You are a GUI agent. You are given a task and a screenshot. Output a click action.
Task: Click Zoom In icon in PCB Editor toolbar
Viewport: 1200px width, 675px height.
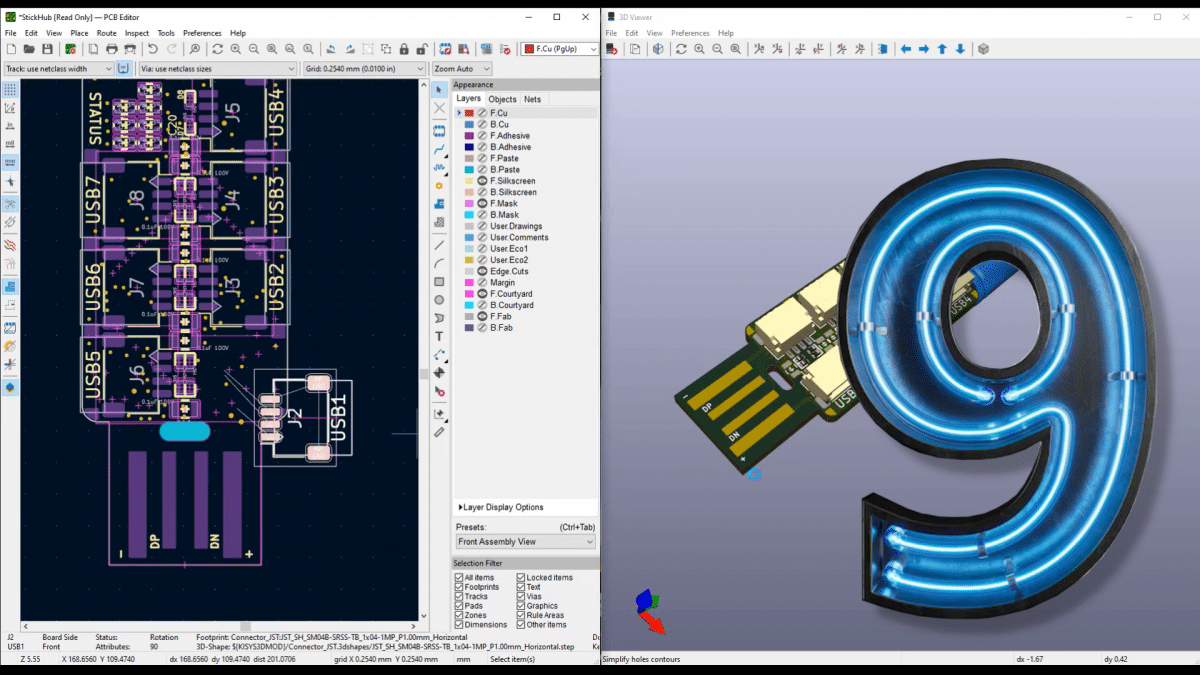[x=236, y=49]
